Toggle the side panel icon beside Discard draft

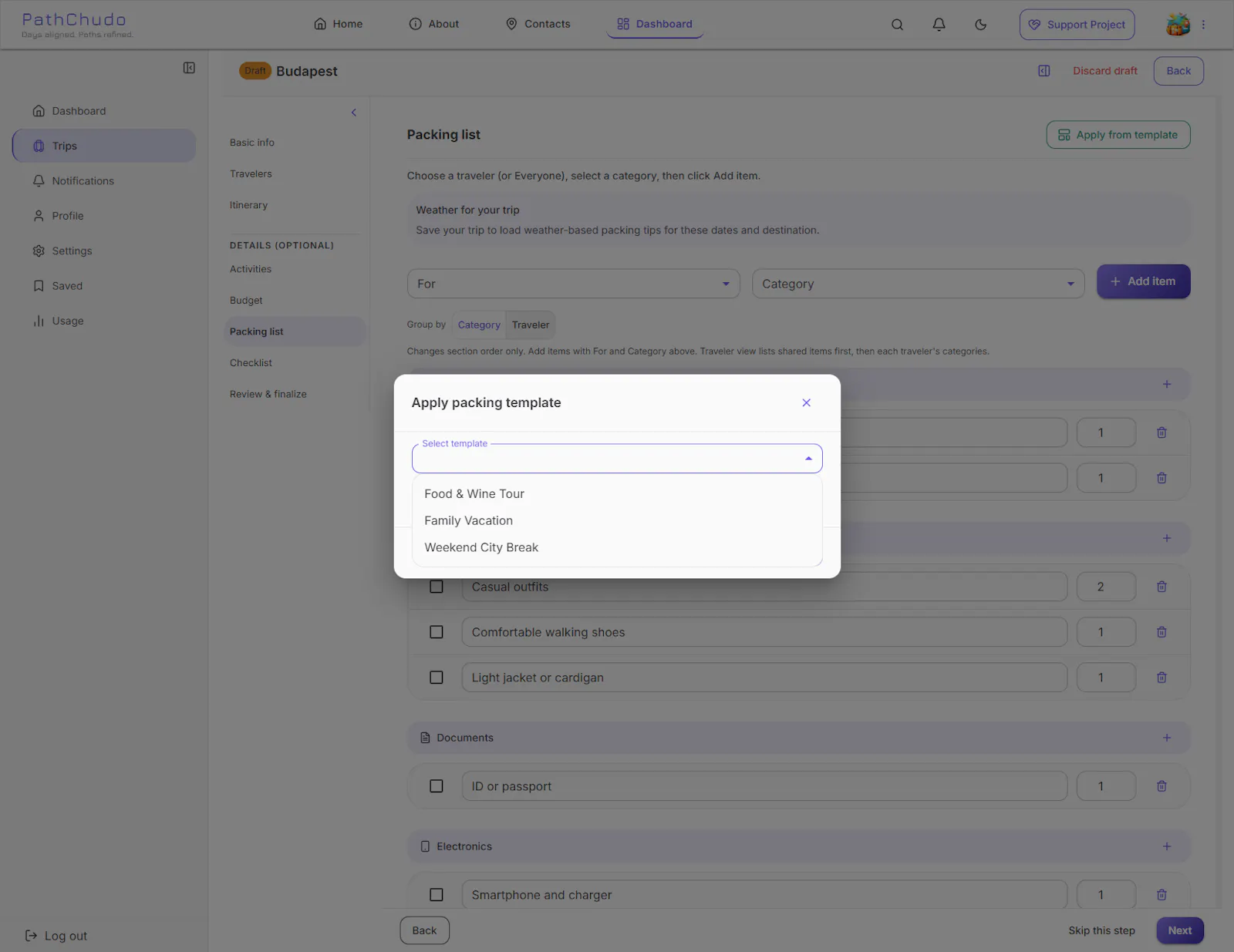point(1044,71)
